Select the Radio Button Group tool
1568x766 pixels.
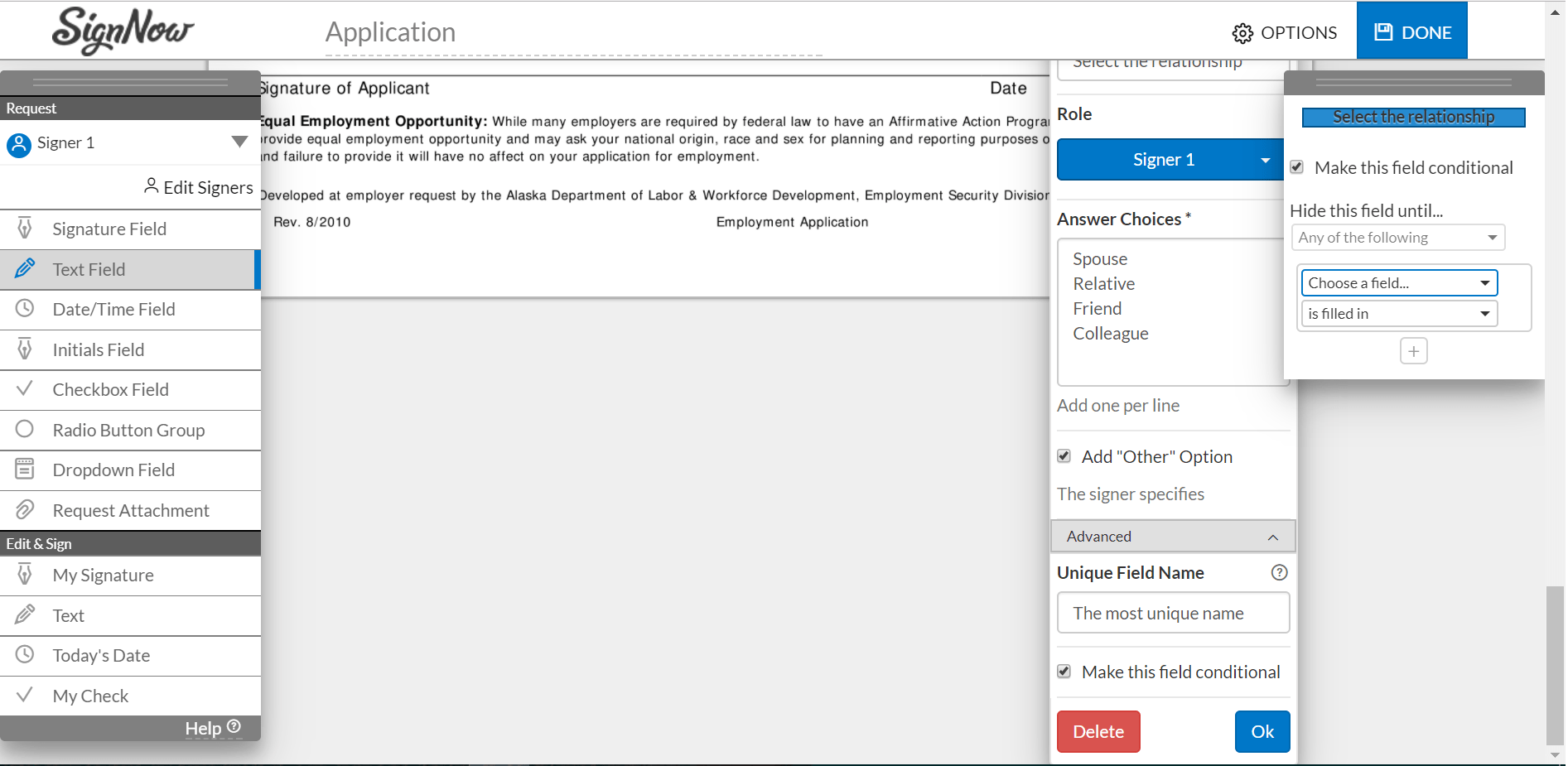click(128, 430)
